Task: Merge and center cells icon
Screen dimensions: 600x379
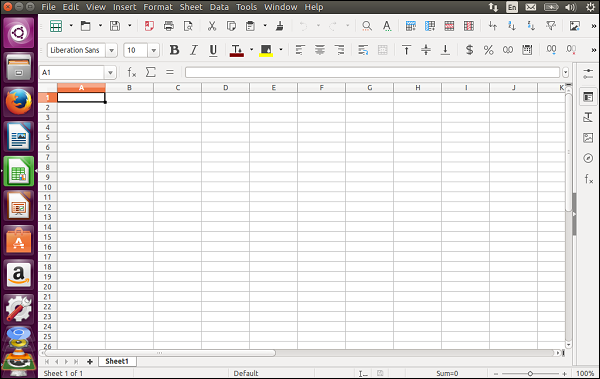Action: 382,50
